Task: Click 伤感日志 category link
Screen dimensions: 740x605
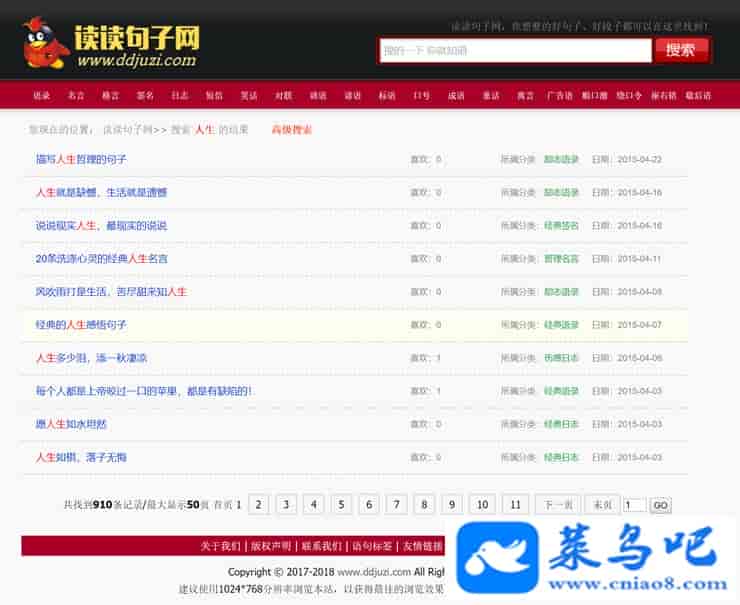Action: point(561,358)
